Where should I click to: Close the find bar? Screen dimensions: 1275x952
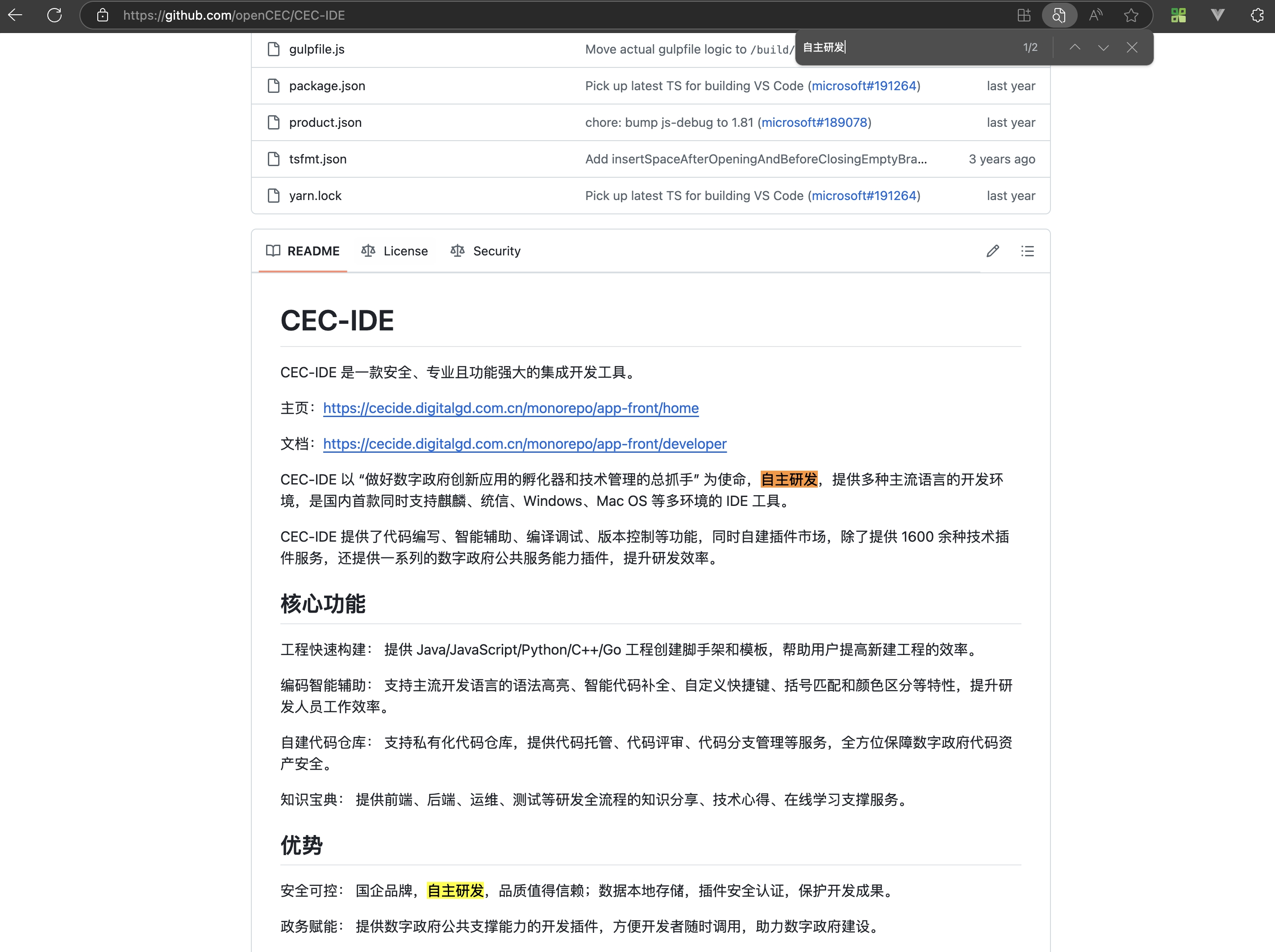click(x=1132, y=47)
